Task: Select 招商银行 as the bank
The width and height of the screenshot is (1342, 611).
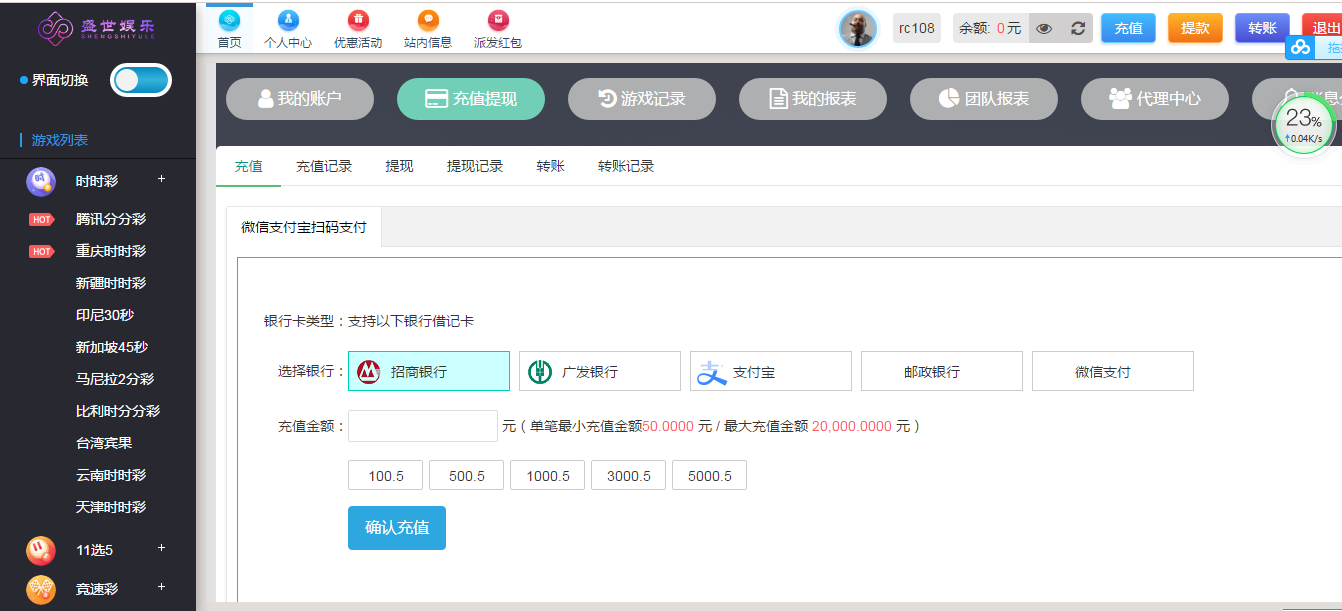Action: (428, 371)
